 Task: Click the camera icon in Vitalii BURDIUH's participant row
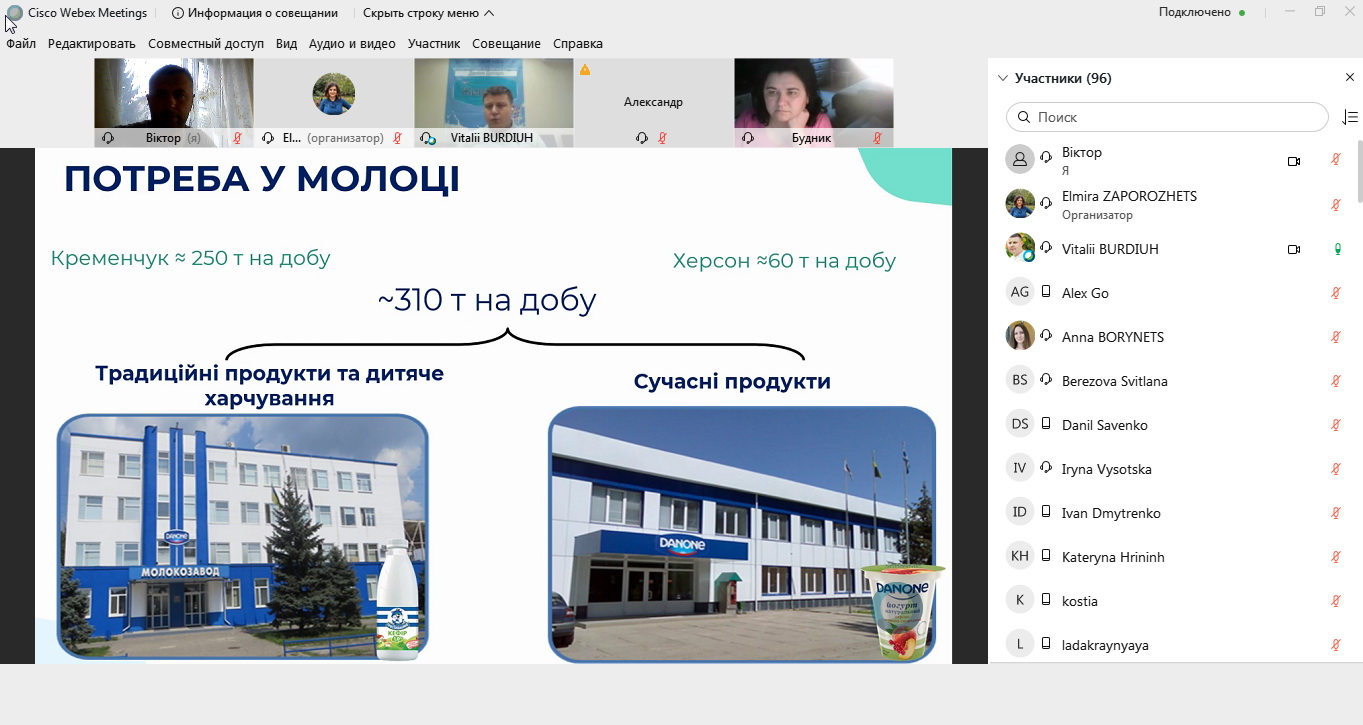(x=1294, y=249)
